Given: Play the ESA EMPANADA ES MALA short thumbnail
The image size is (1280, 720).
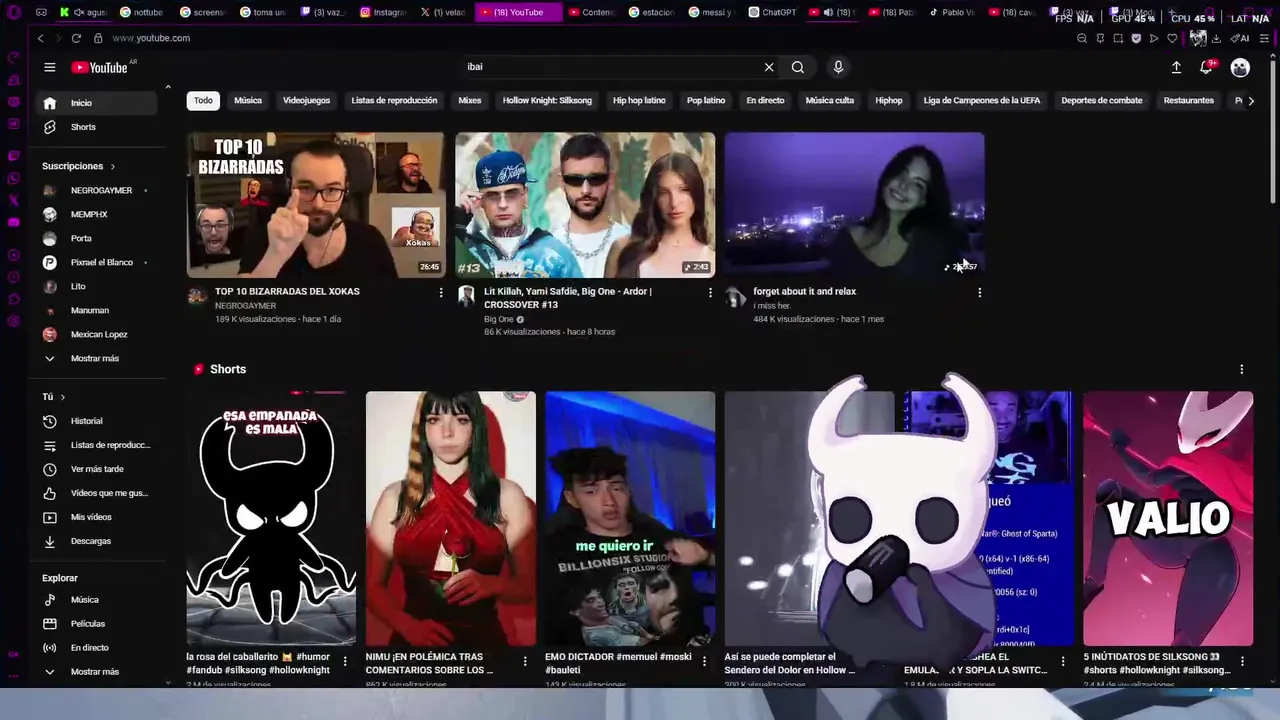Looking at the screenshot, I should pos(271,518).
